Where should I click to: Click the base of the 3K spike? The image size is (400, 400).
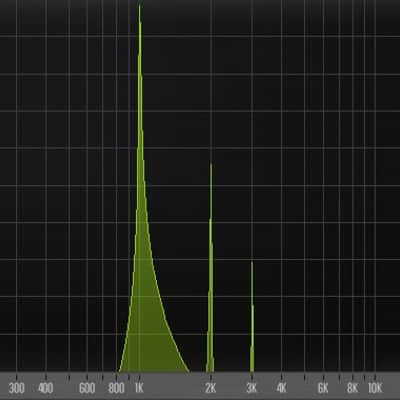[x=252, y=367]
